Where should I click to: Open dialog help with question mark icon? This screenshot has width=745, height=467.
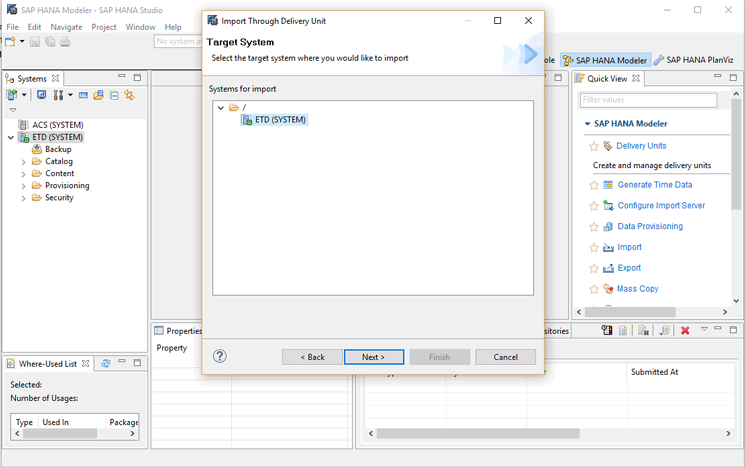220,356
